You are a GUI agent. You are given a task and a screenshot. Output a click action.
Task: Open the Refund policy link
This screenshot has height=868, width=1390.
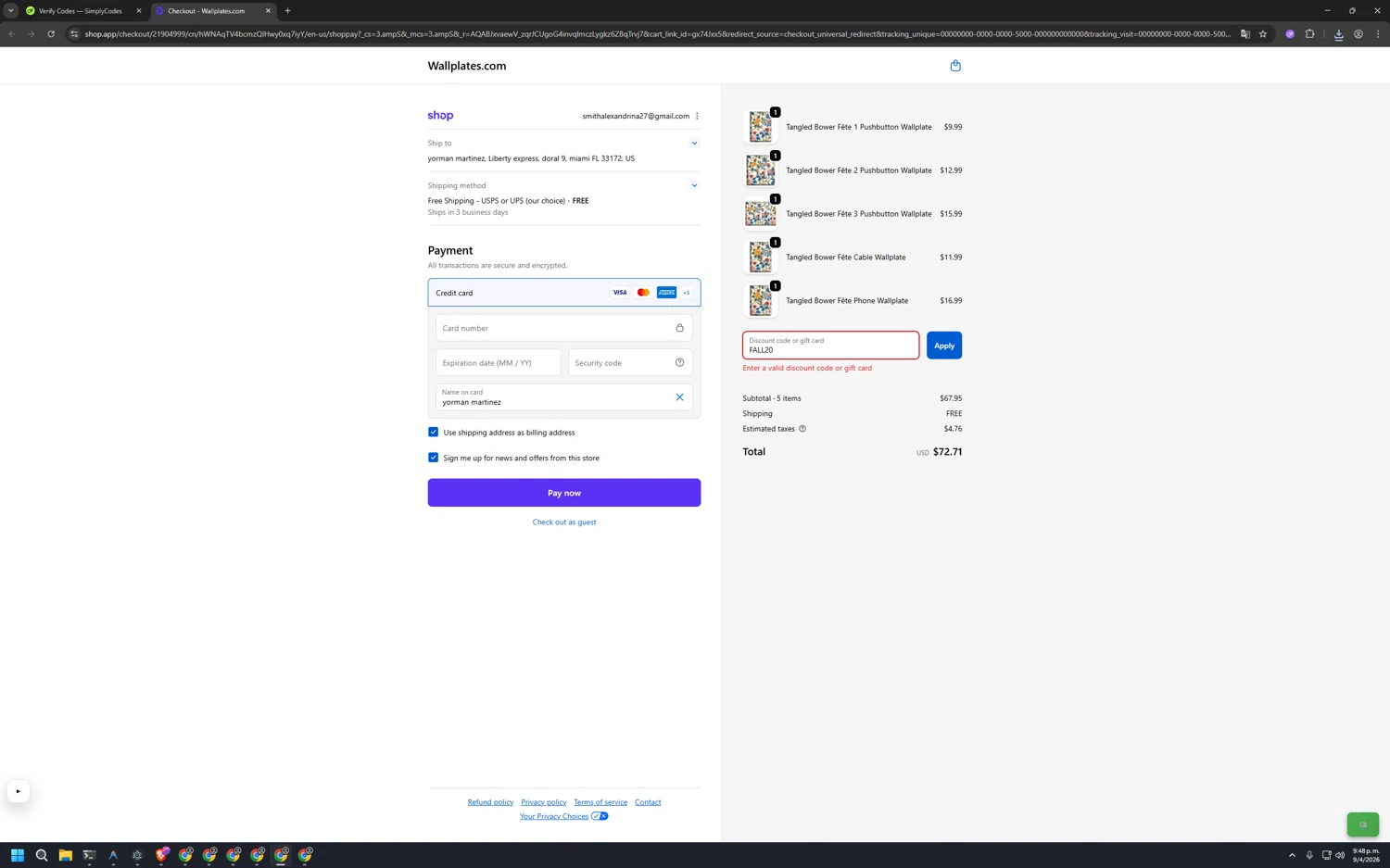tap(490, 802)
